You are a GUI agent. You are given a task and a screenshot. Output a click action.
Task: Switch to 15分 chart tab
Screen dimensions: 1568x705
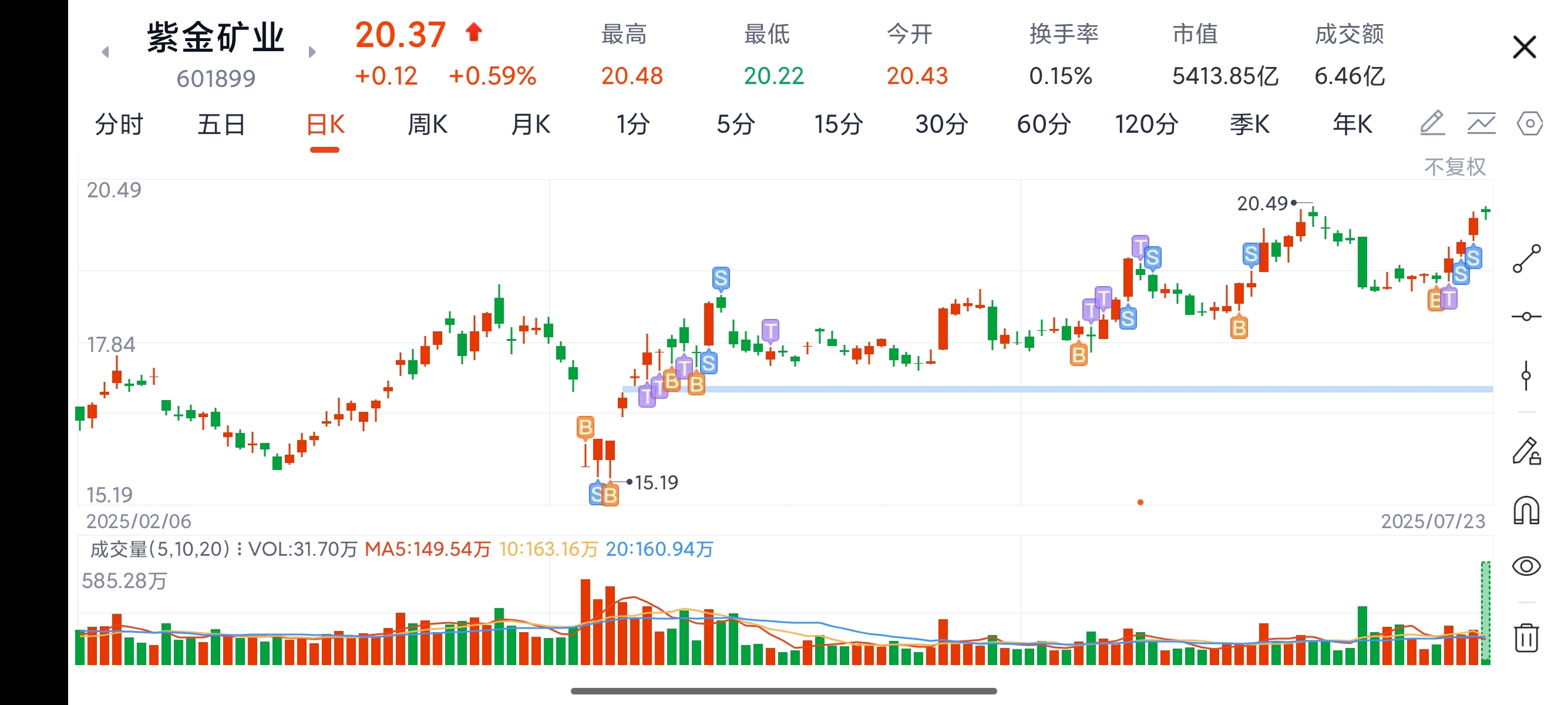coord(839,124)
